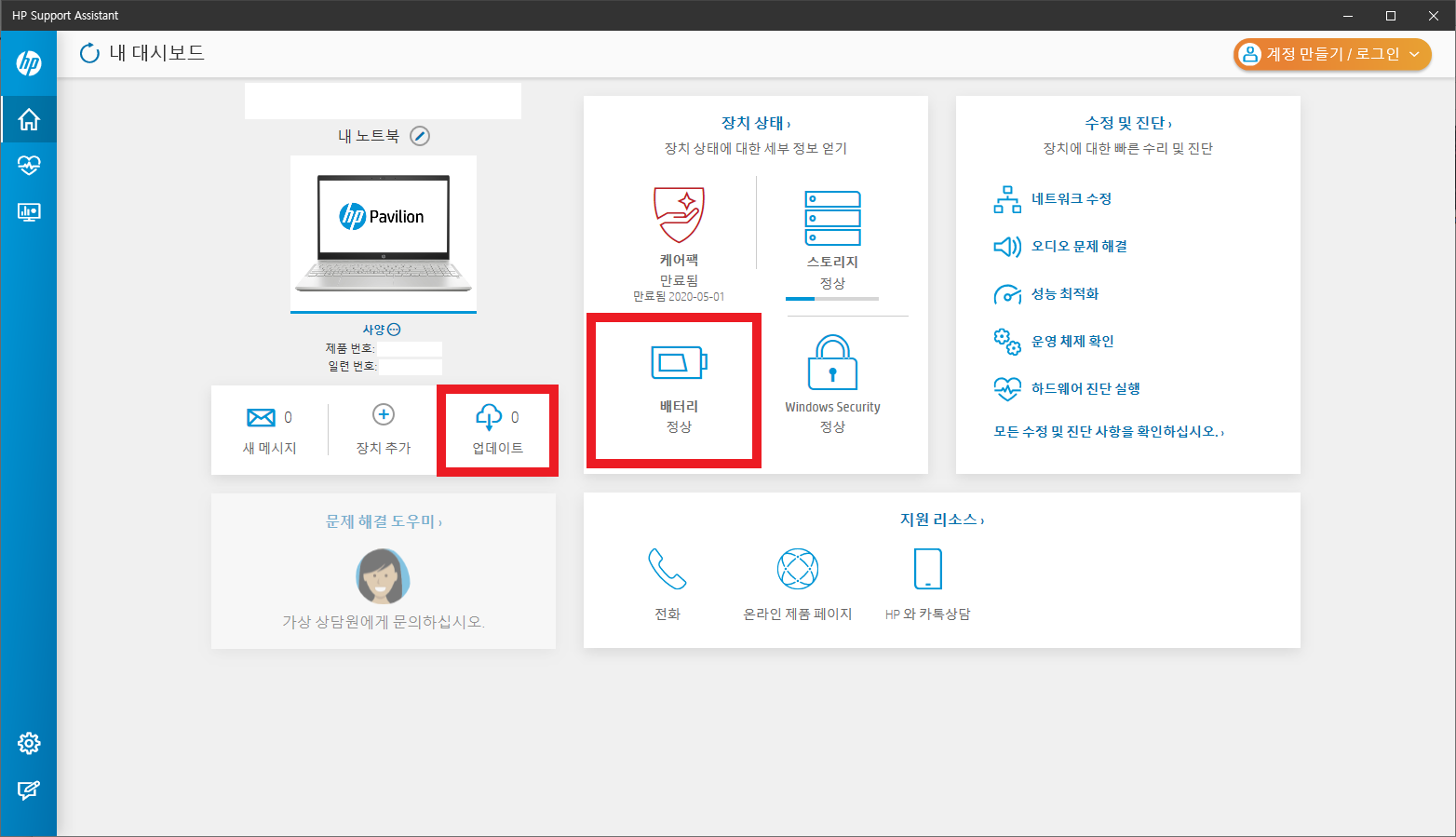This screenshot has height=837, width=1456.
Task: Click the 만료됨 2020-05-01 text
Action: pos(679,297)
